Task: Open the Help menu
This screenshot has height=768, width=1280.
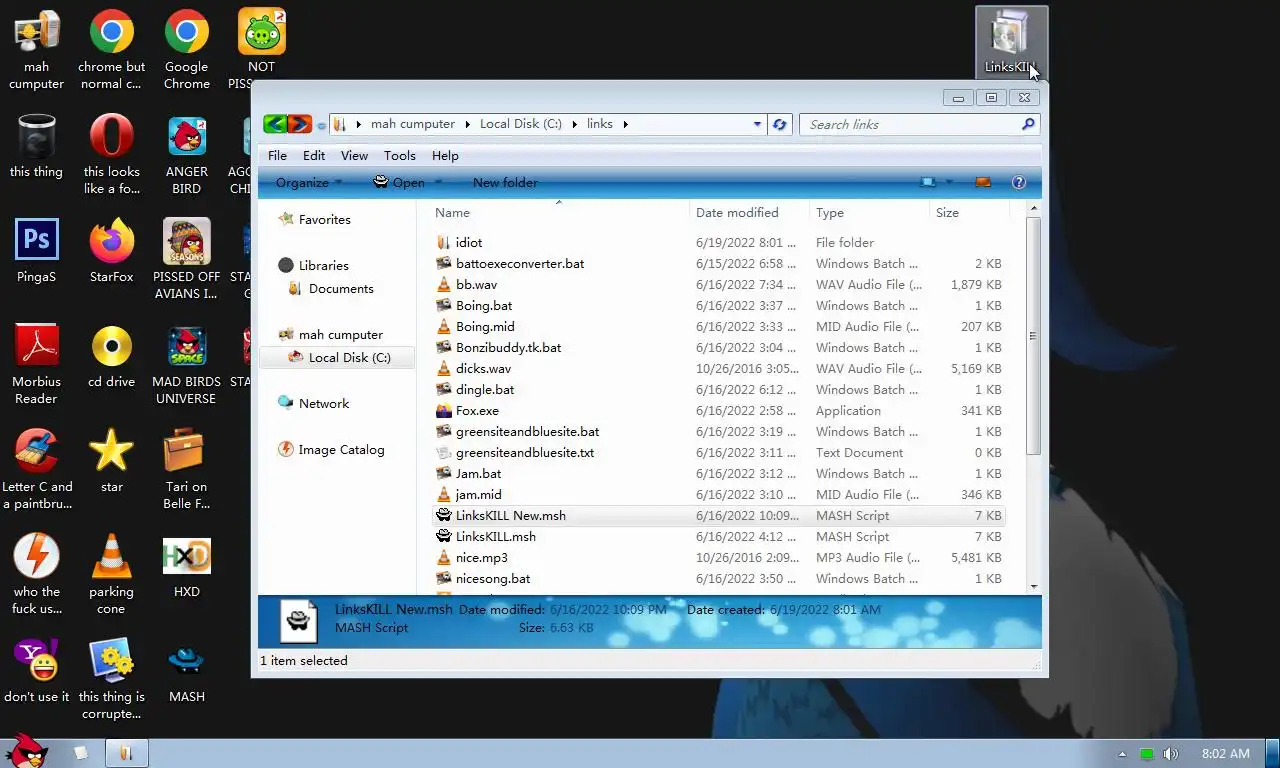Action: pyautogui.click(x=445, y=155)
